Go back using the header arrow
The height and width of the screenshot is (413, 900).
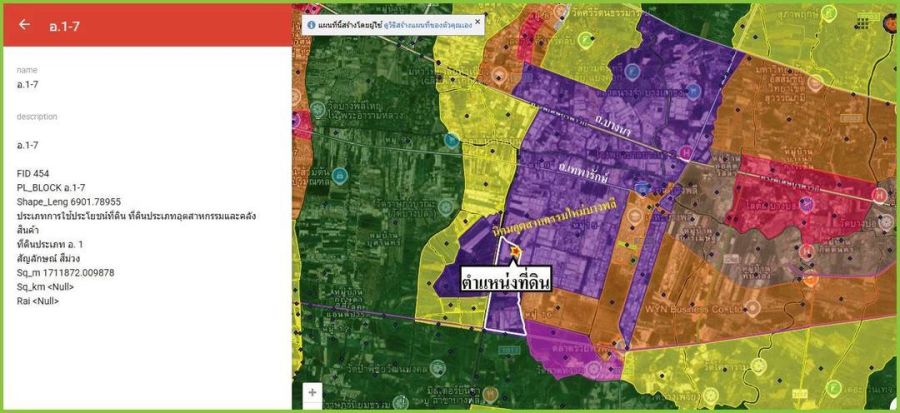point(24,25)
